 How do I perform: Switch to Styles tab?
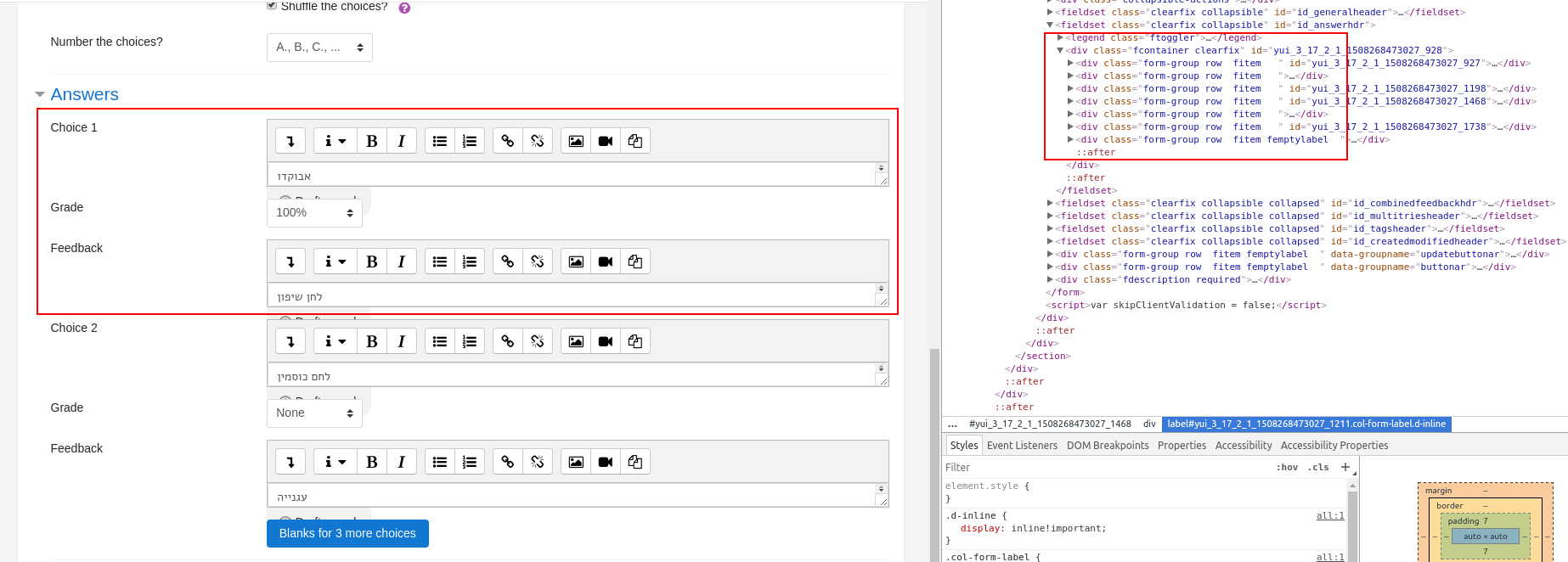(964, 445)
